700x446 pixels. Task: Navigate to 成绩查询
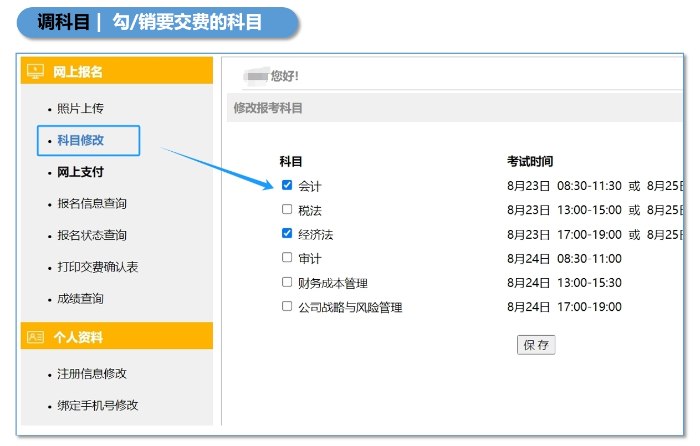tap(80, 299)
